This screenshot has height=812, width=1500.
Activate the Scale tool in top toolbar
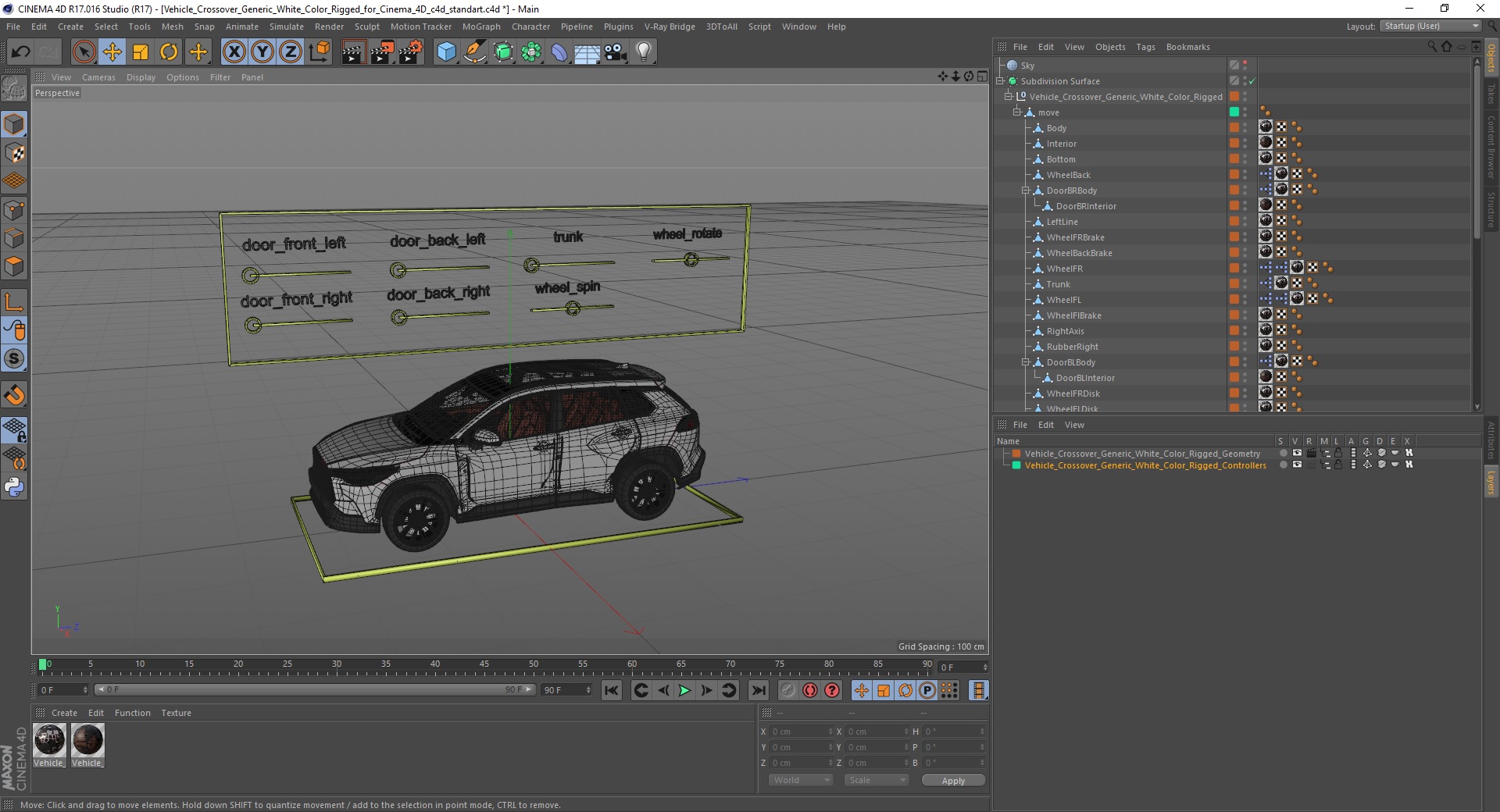tap(141, 52)
